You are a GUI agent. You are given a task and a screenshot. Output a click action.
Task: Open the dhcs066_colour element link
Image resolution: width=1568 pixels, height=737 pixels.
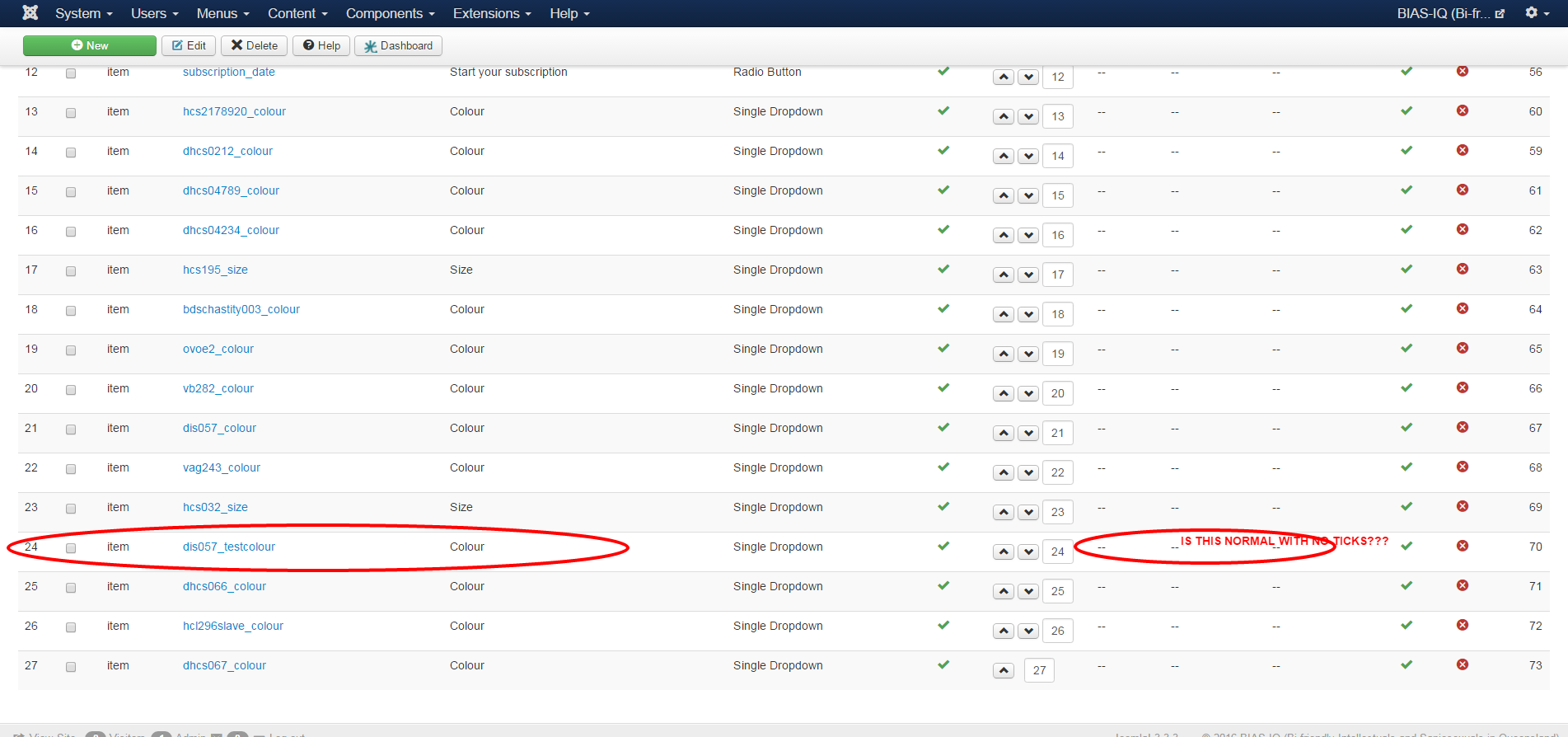point(224,586)
